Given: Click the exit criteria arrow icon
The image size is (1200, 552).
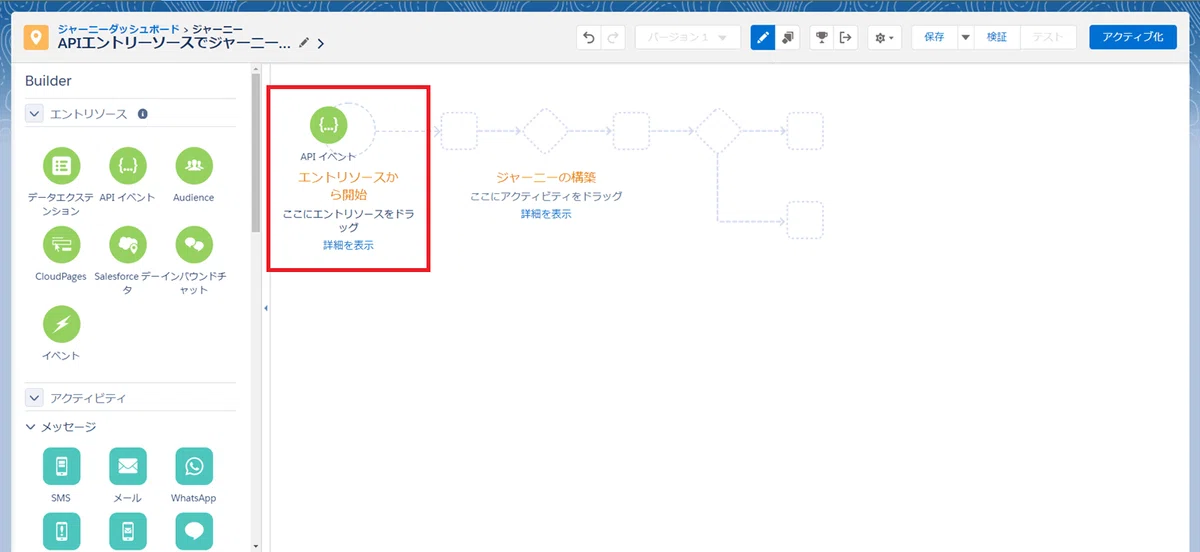Looking at the screenshot, I should tap(845, 37).
